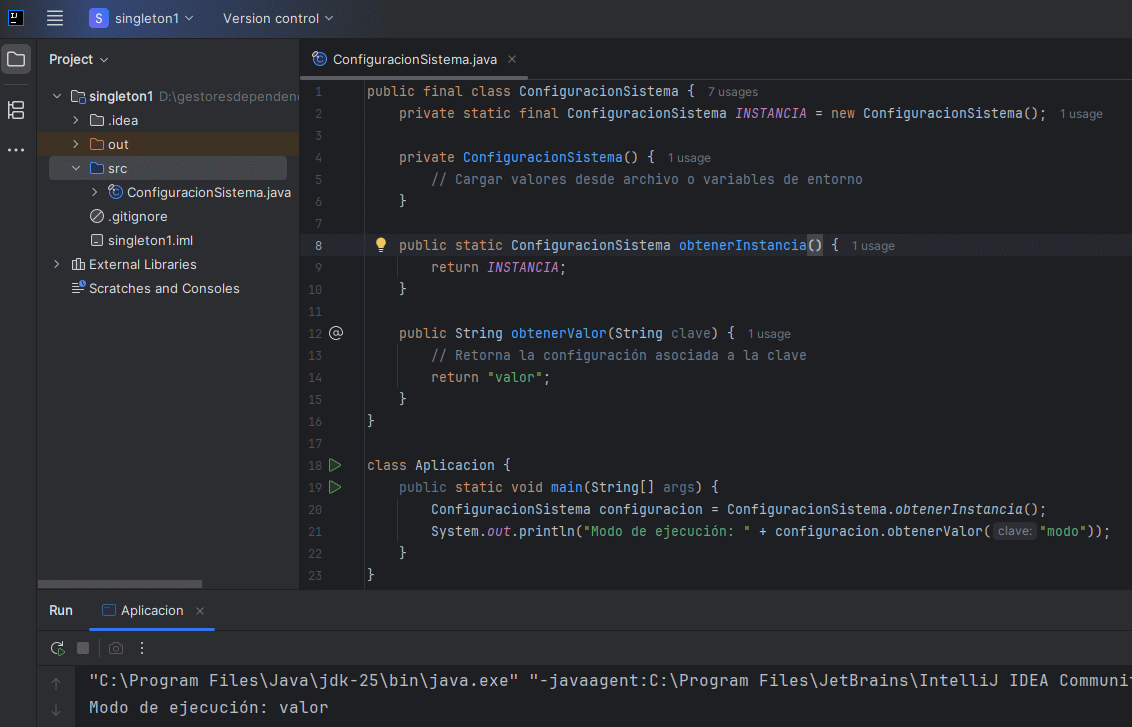Screen dimensions: 1132x727
Task: Open More tool windows via ellipsis icon
Action: coord(15,149)
